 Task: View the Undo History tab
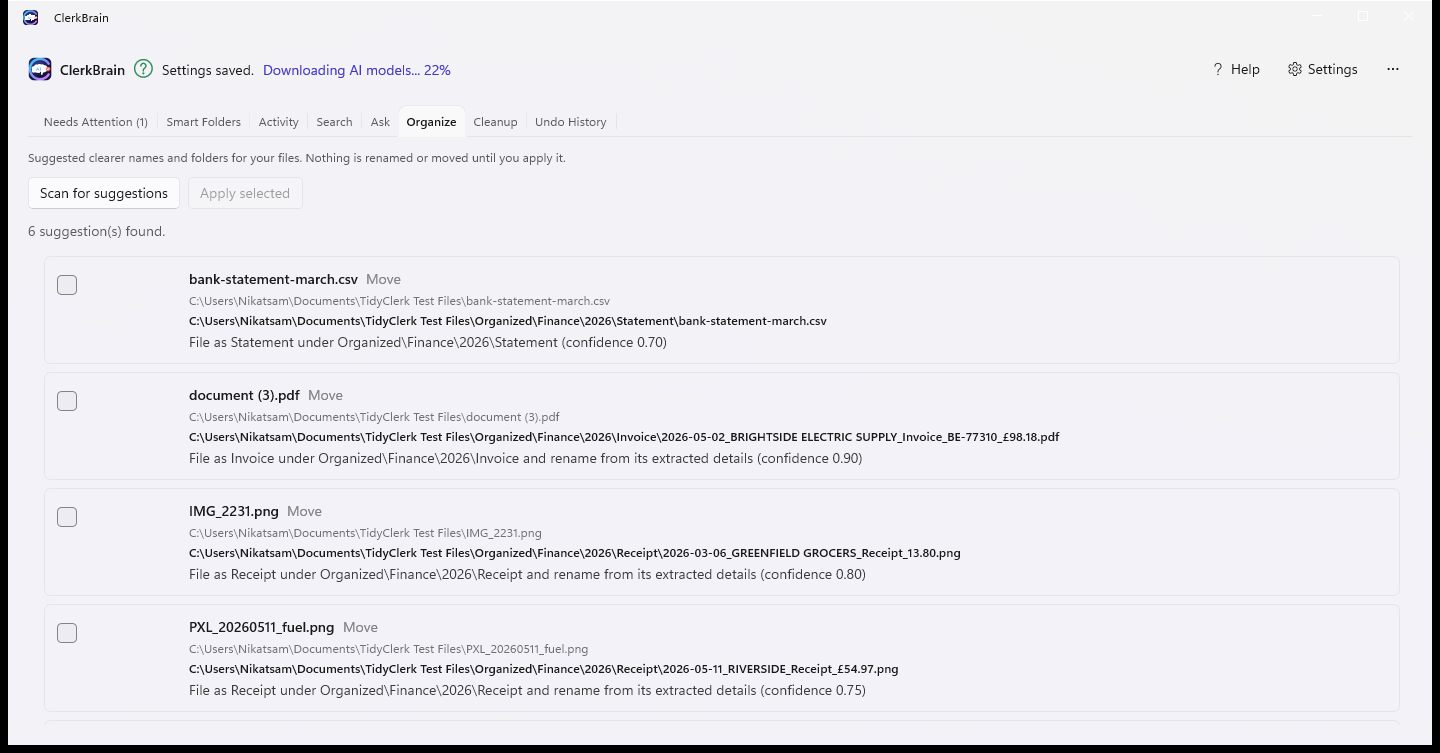tap(571, 122)
